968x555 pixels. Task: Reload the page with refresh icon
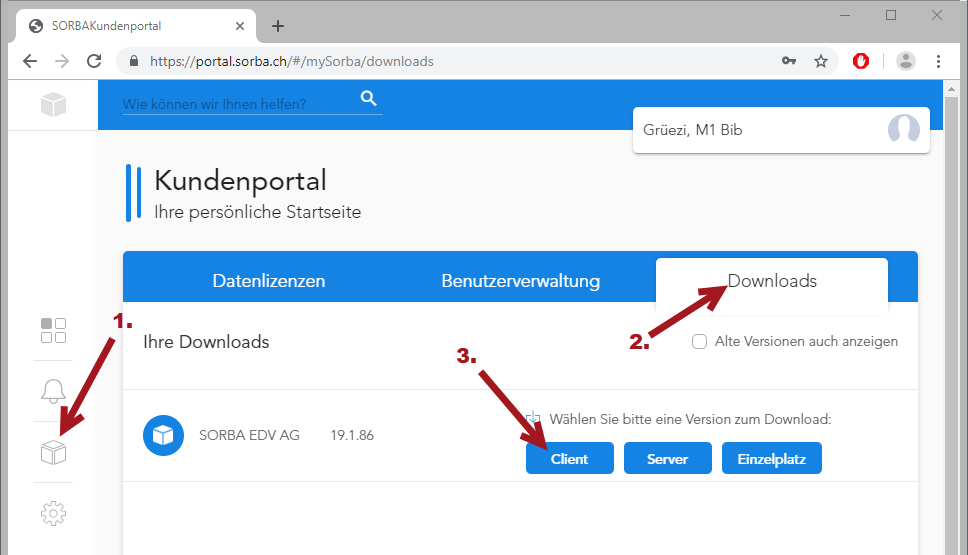click(94, 61)
